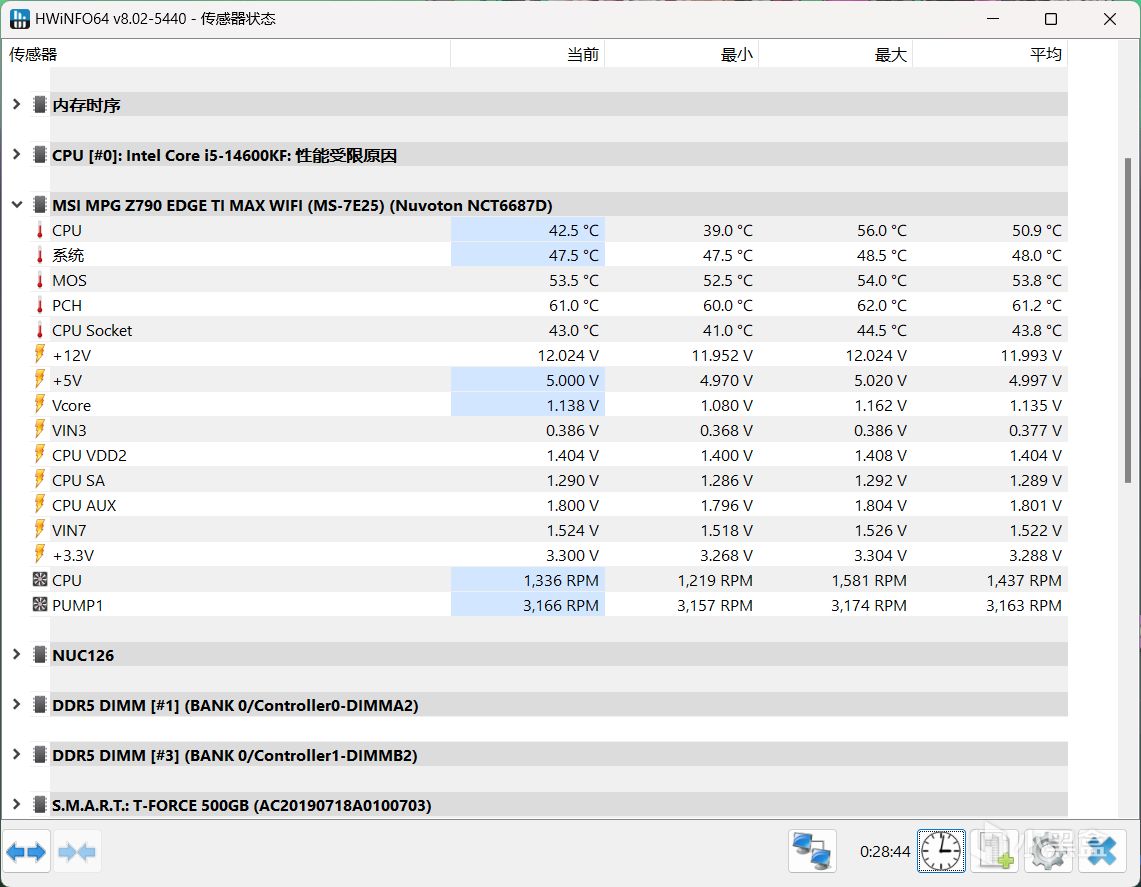Click the thermometer icon beside MOS
The image size is (1141, 887).
tap(40, 281)
